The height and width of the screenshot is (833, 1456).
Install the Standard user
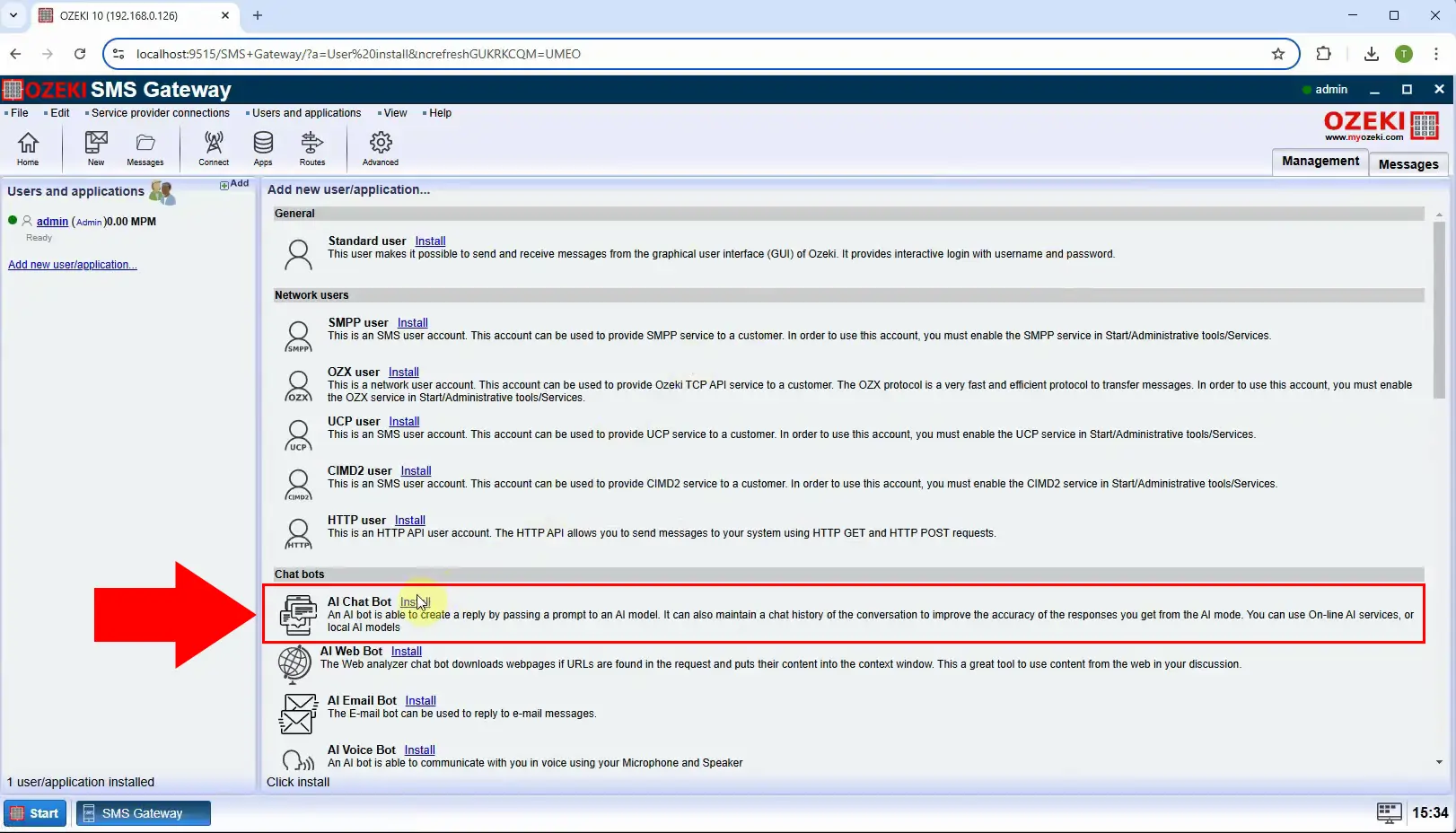(430, 241)
